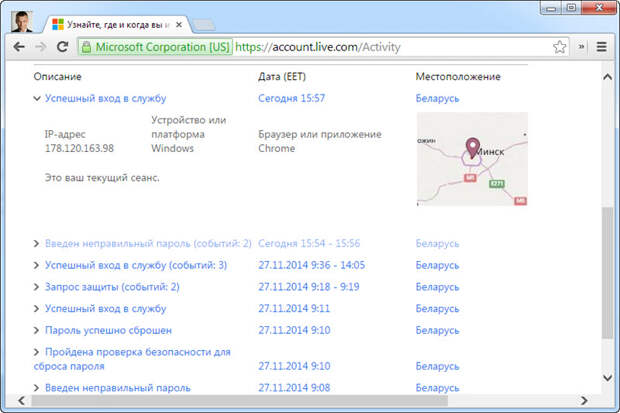The width and height of the screenshot is (620, 413).
Task: Reload the page with the refresh icon
Action: pyautogui.click(x=62, y=47)
